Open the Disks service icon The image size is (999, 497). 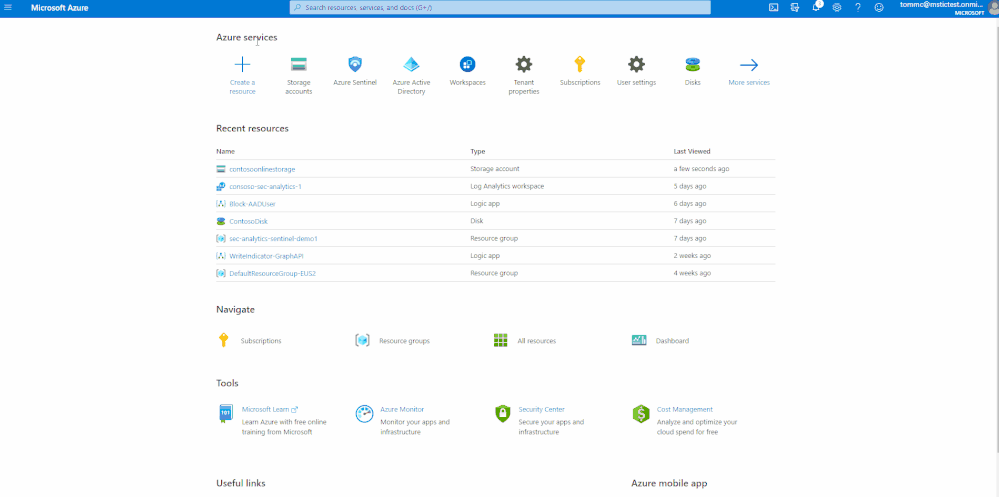coord(693,64)
